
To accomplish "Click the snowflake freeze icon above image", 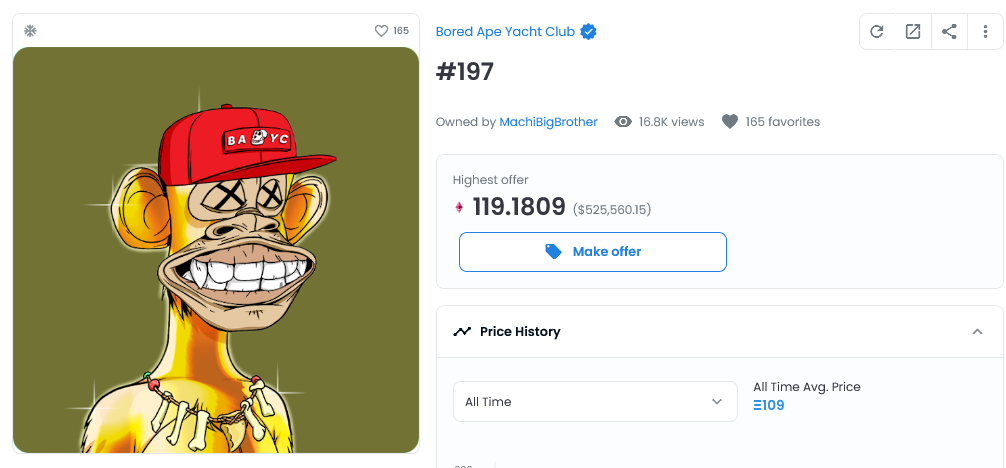I will point(30,31).
